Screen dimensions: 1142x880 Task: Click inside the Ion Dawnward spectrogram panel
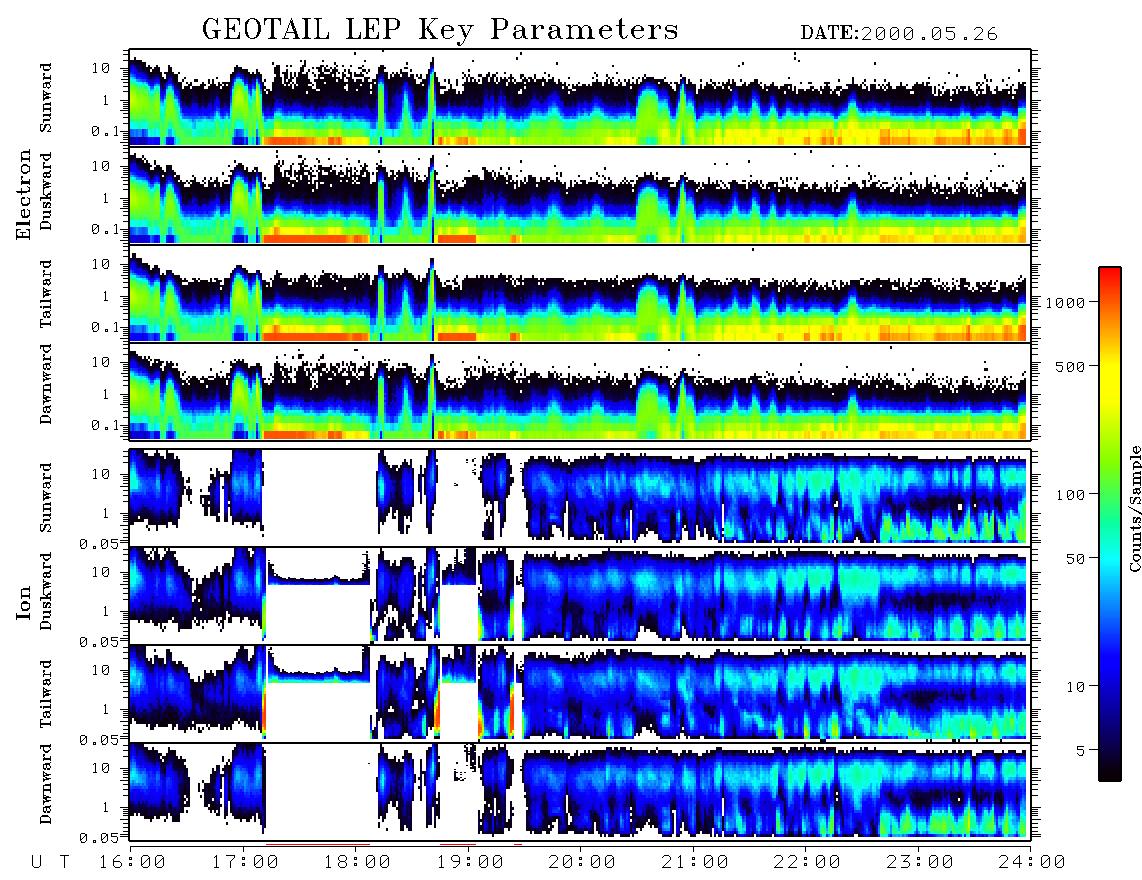coord(580,791)
